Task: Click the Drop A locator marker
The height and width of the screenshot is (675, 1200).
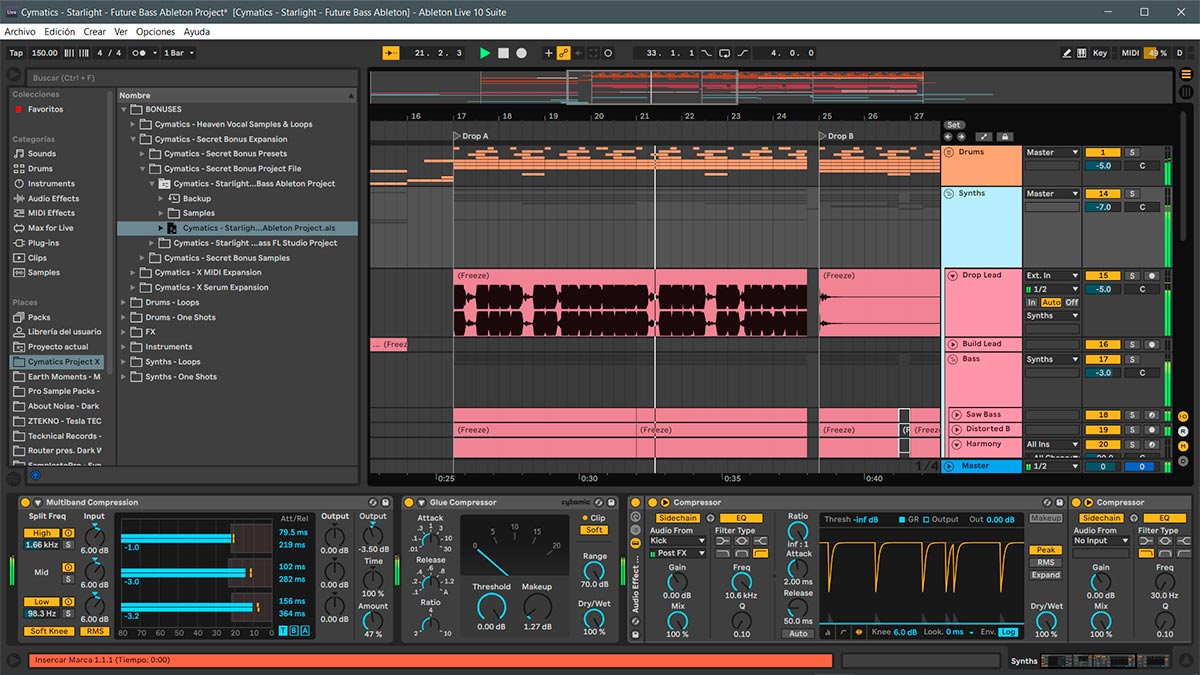Action: coord(470,136)
